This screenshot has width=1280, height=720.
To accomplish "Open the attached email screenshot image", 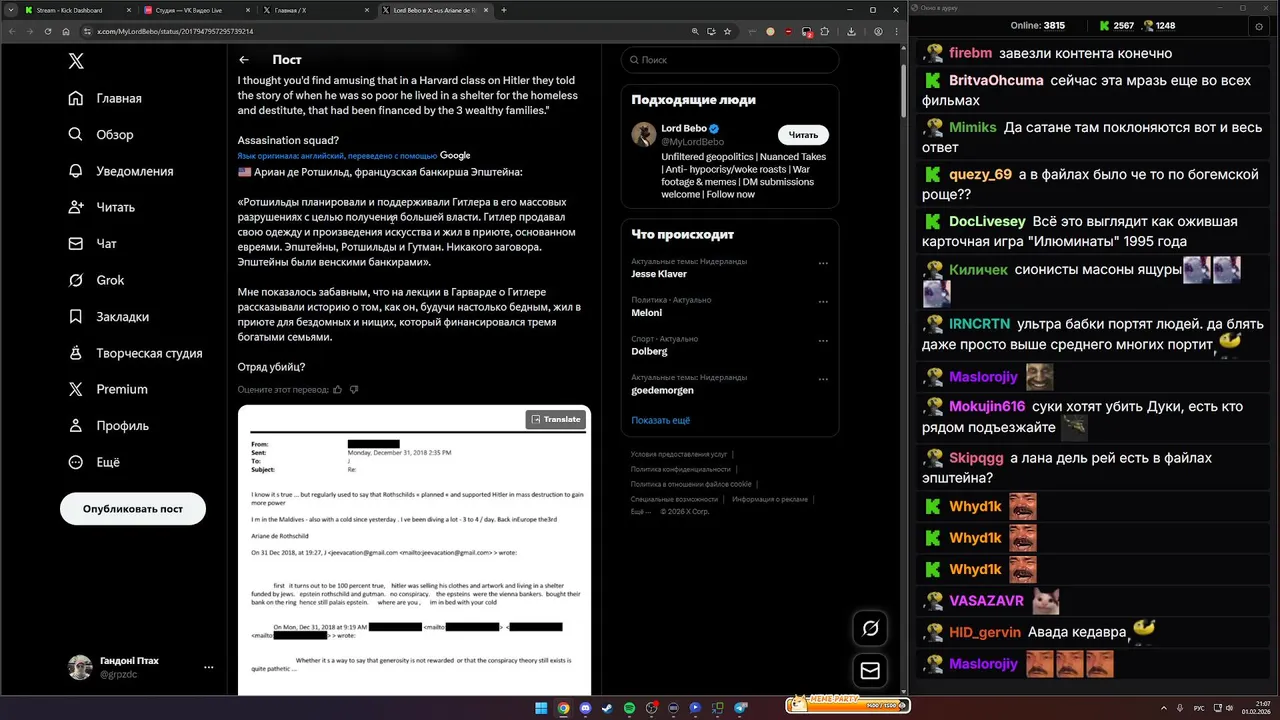I will [x=414, y=550].
